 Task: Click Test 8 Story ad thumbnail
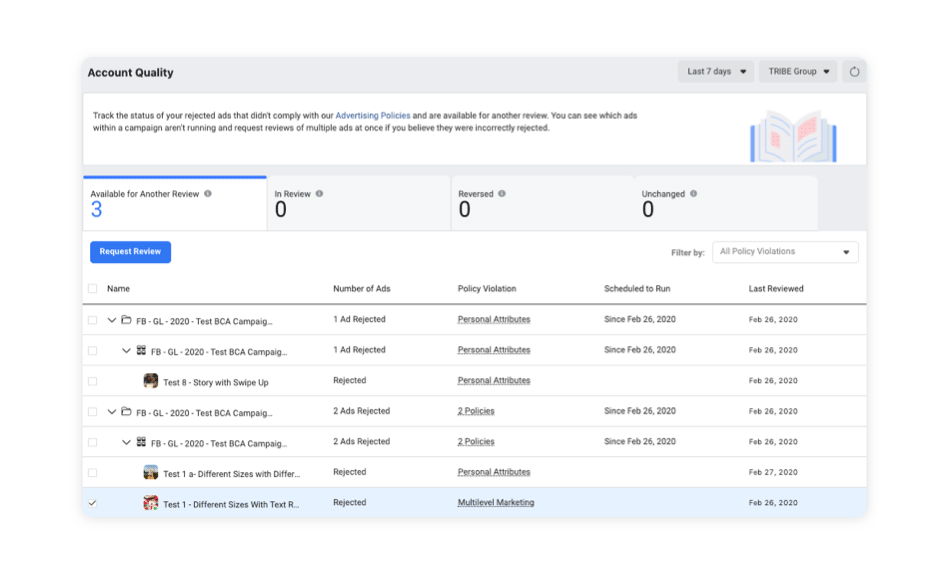click(x=151, y=381)
